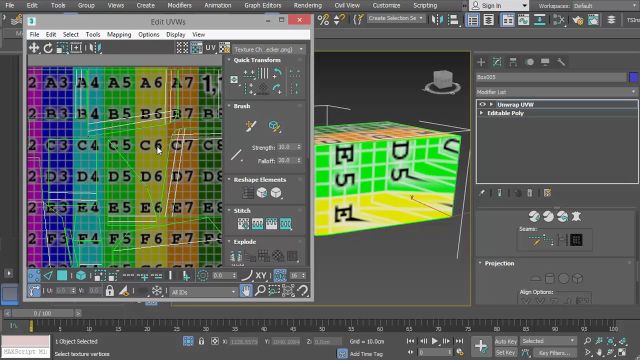Click the Straighten Selection reshape icon
The image size is (640, 360).
click(248, 193)
